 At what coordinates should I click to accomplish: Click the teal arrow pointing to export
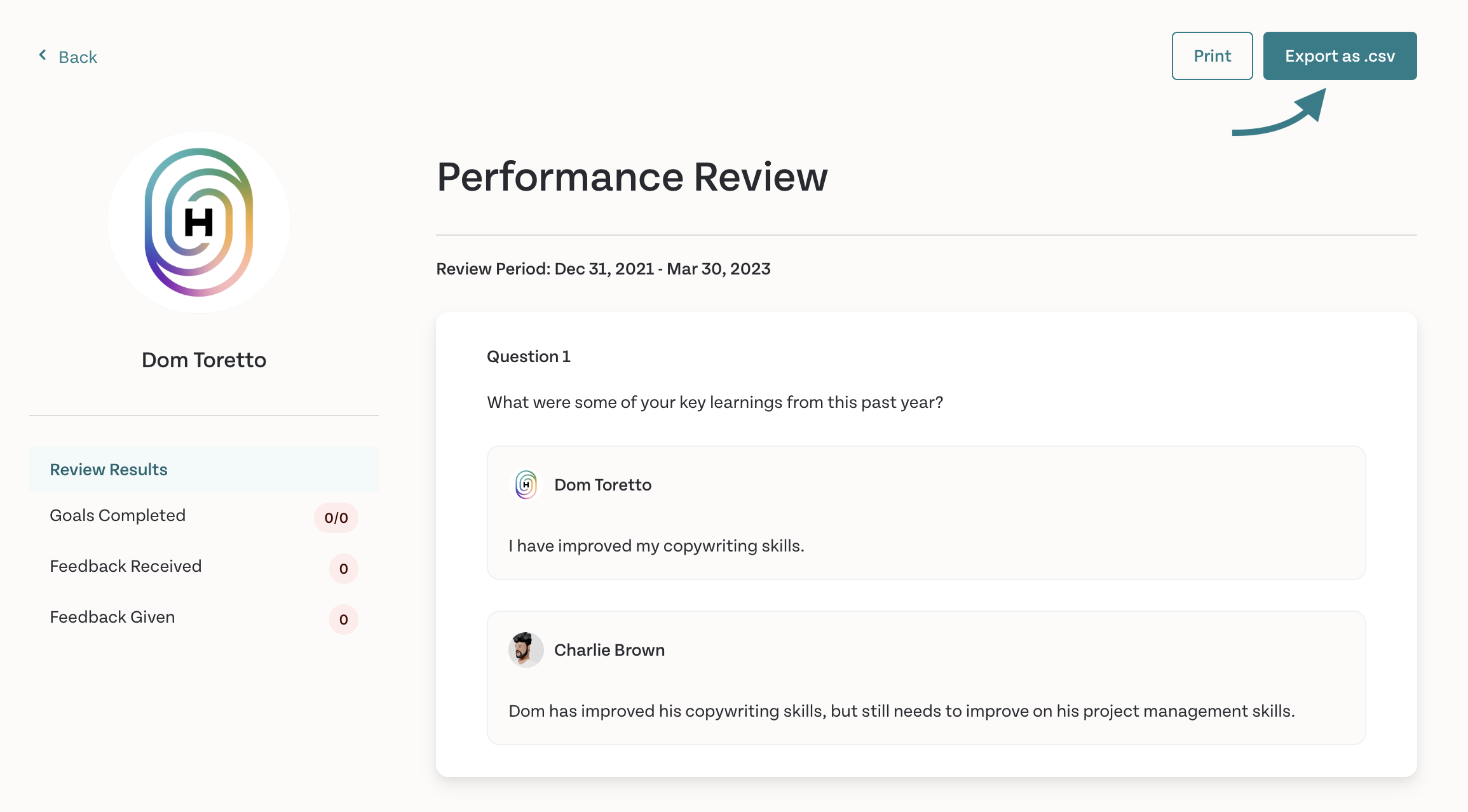point(1279,112)
